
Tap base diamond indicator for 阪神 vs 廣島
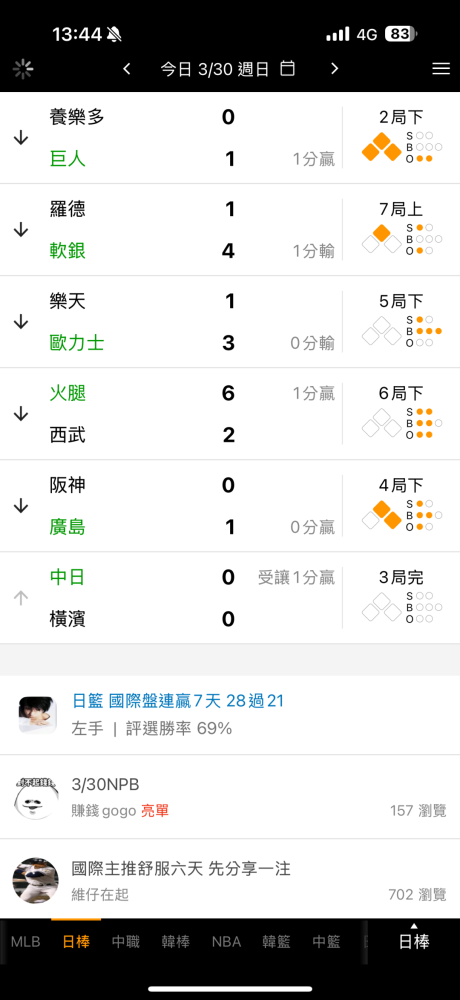pos(382,515)
